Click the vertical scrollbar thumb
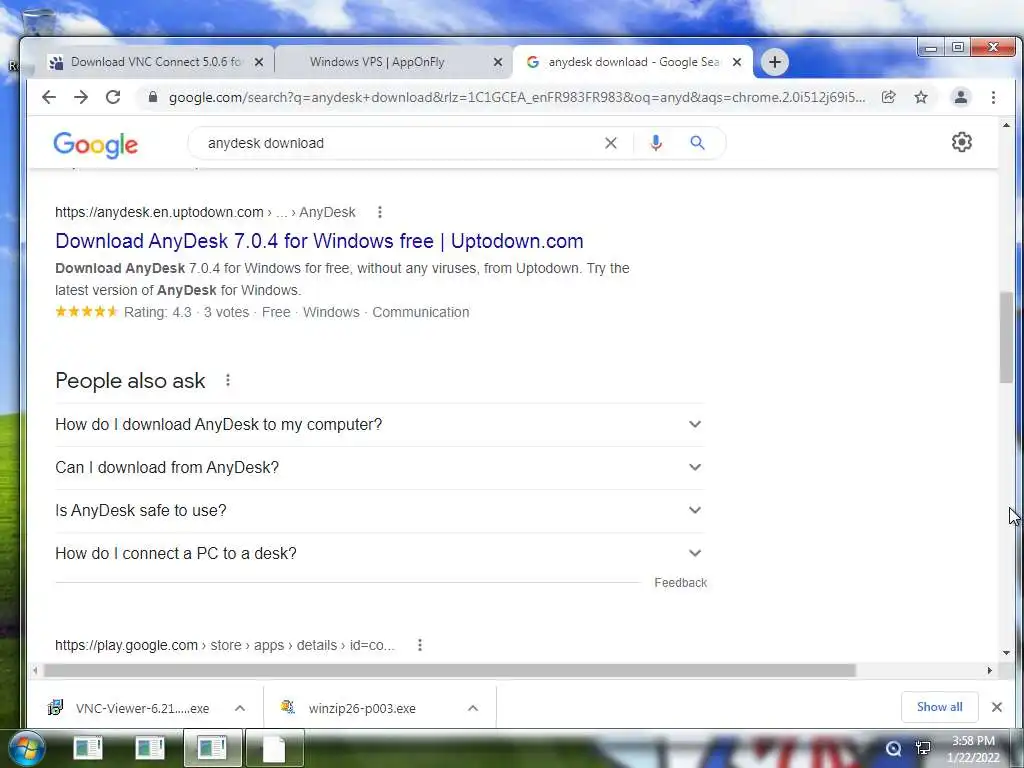Screen dimensions: 1024x768 pos(1006,338)
